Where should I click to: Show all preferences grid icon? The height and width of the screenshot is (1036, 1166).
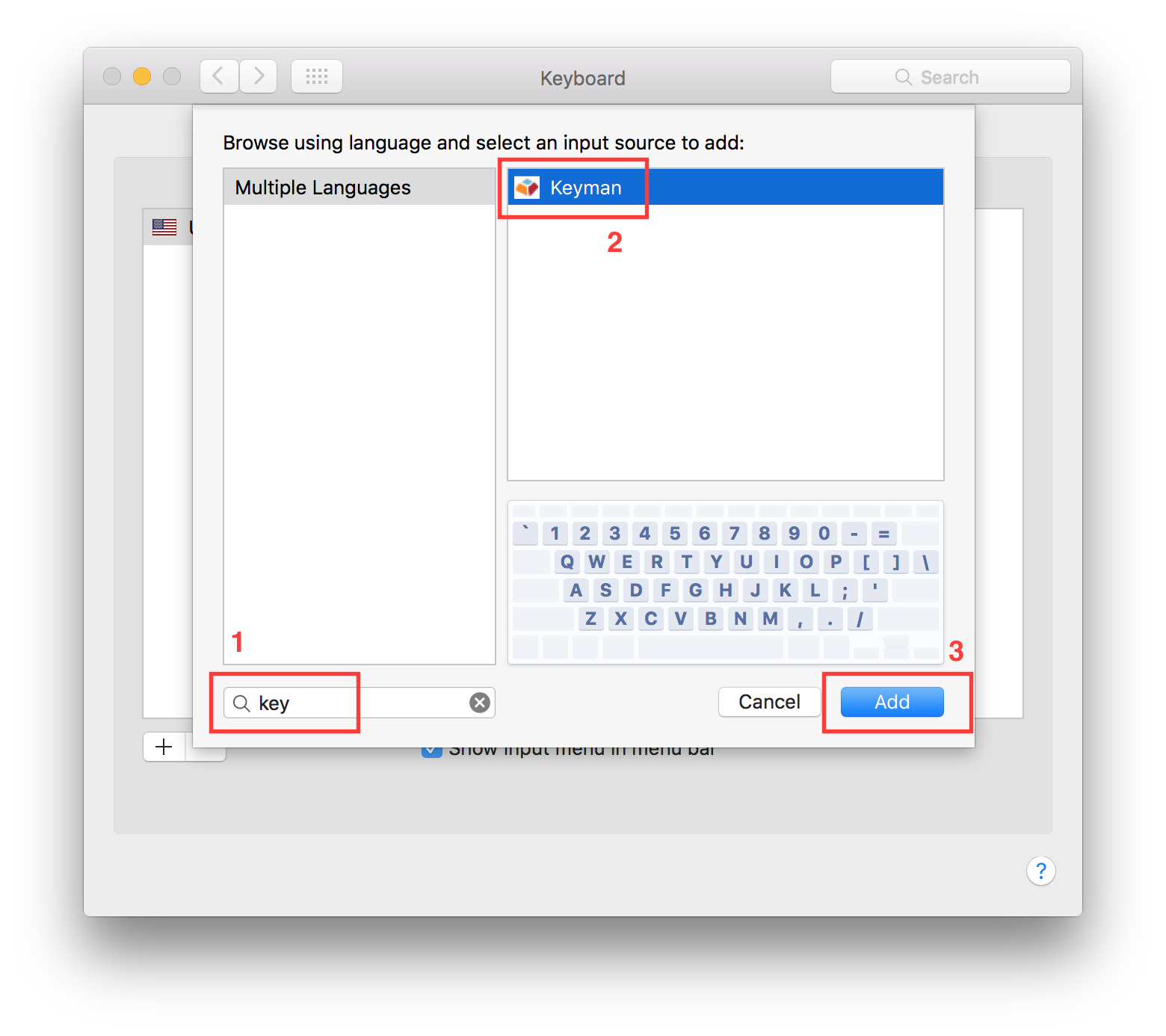tap(317, 76)
